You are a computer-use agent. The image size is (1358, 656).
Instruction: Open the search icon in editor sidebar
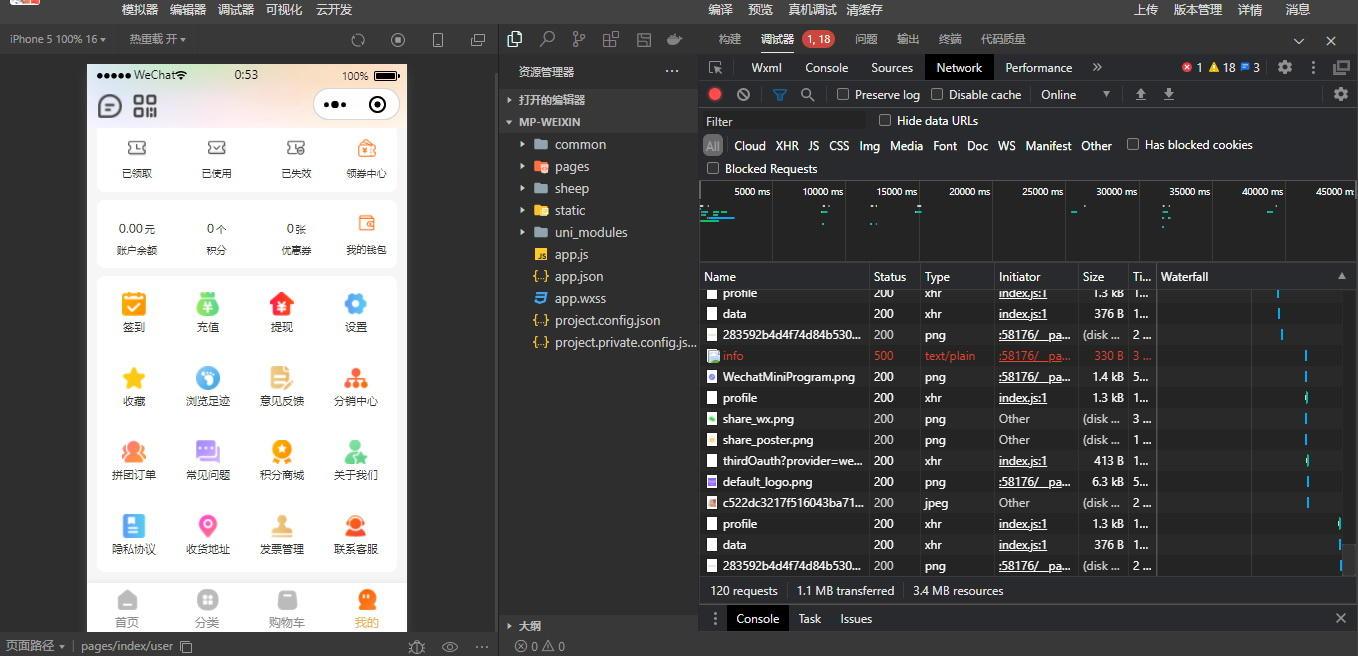(x=547, y=40)
